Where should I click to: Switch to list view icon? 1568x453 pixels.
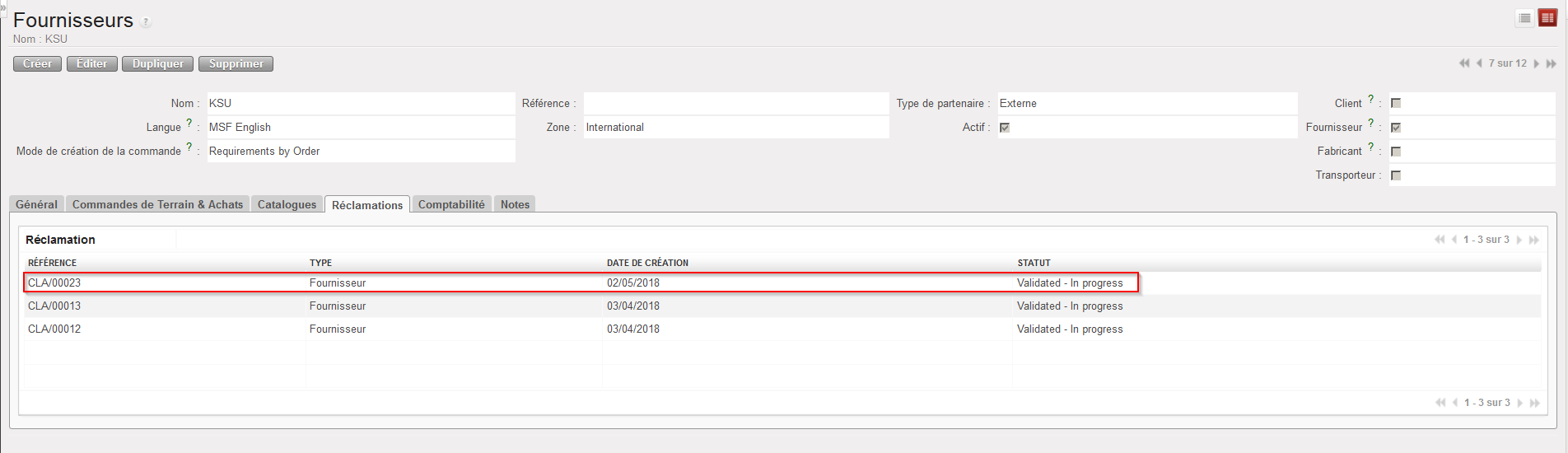1524,18
